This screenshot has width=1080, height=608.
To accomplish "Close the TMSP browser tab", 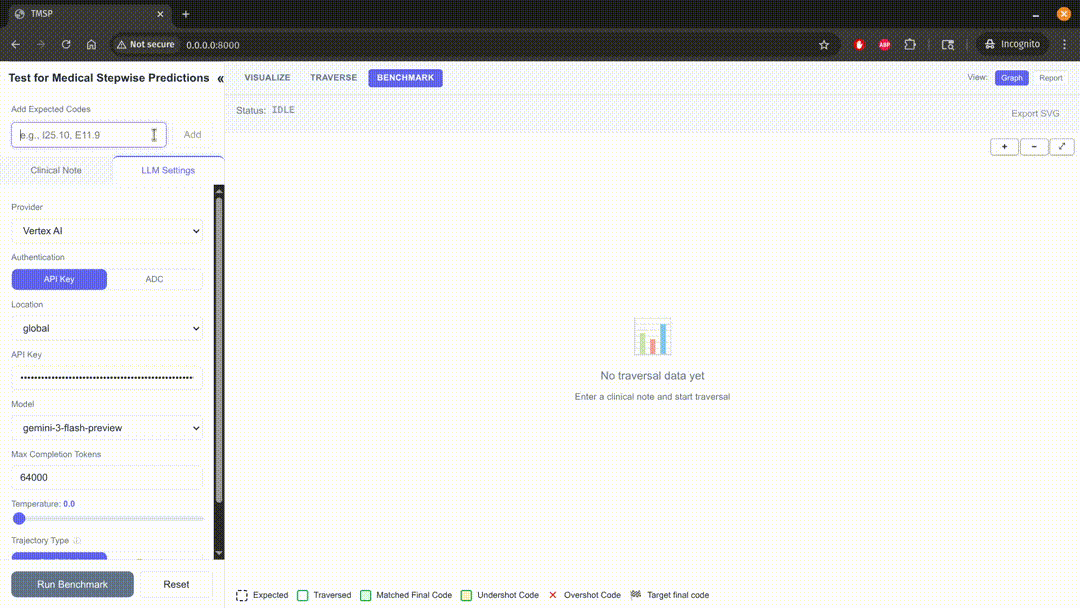I will click(x=160, y=14).
